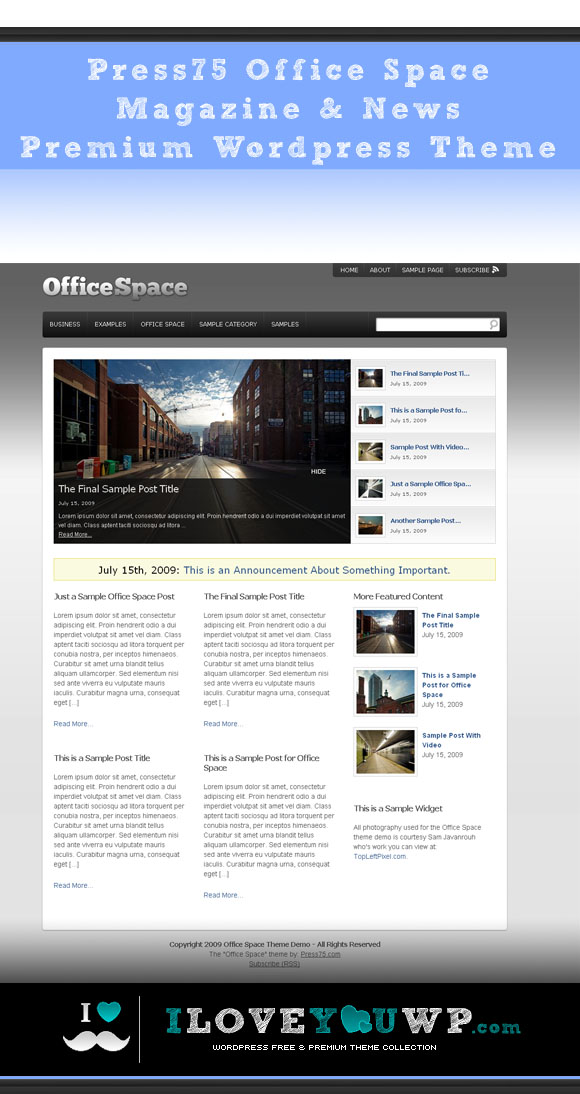
Task: Open slider link This is a Sample Post fo...
Action: [x=428, y=410]
